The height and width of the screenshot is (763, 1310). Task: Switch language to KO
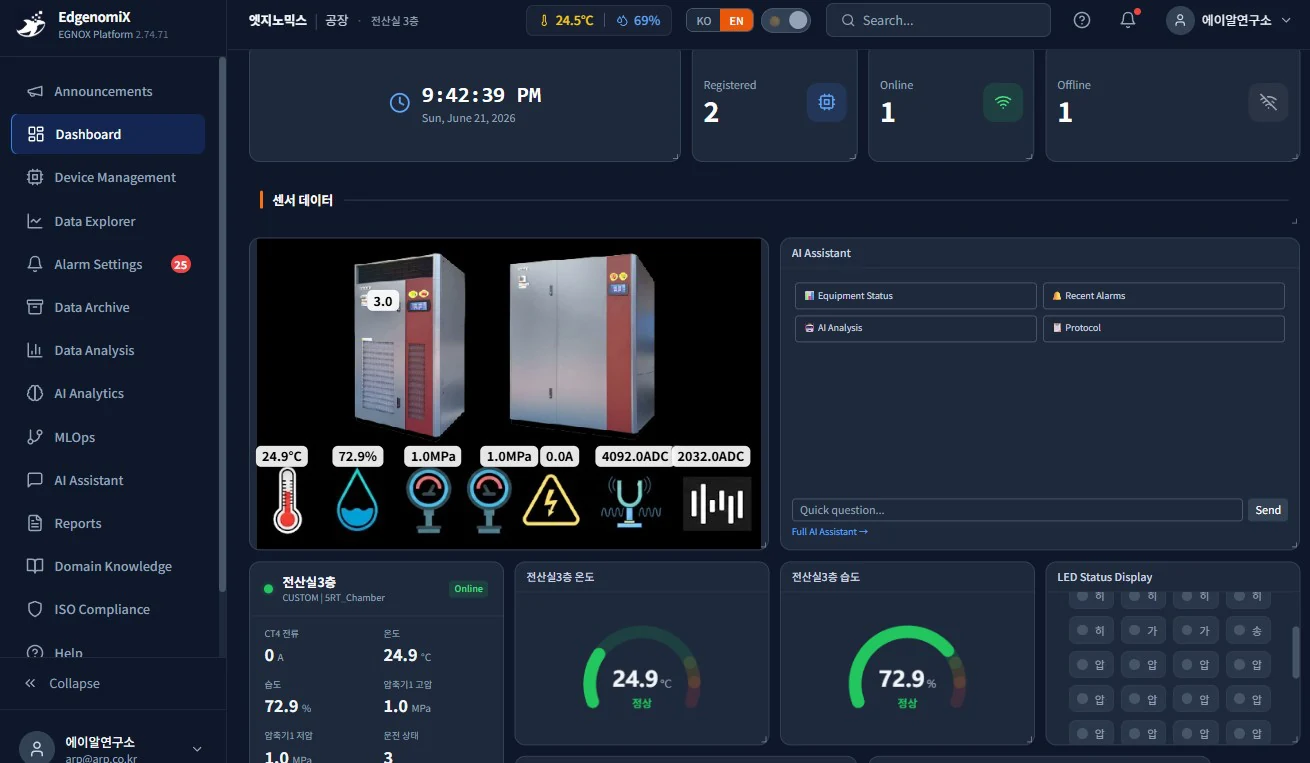point(704,20)
